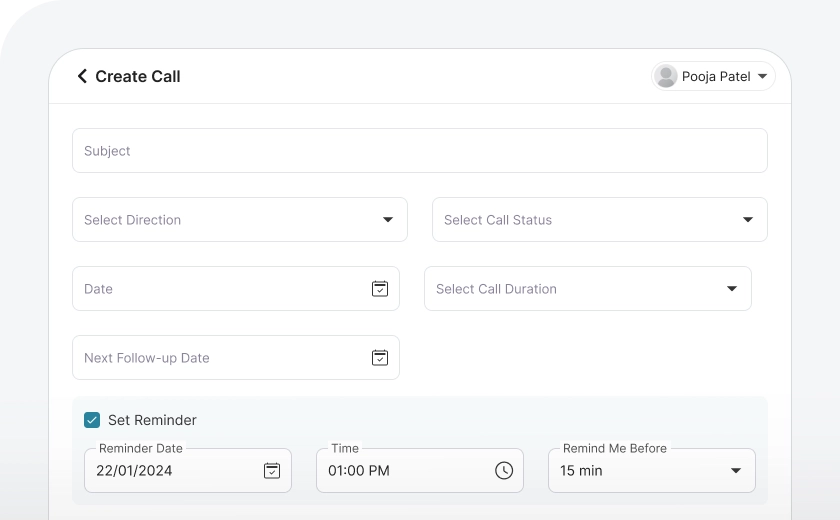Image resolution: width=840 pixels, height=520 pixels.
Task: Click the Create Call page title
Action: pyautogui.click(x=137, y=76)
